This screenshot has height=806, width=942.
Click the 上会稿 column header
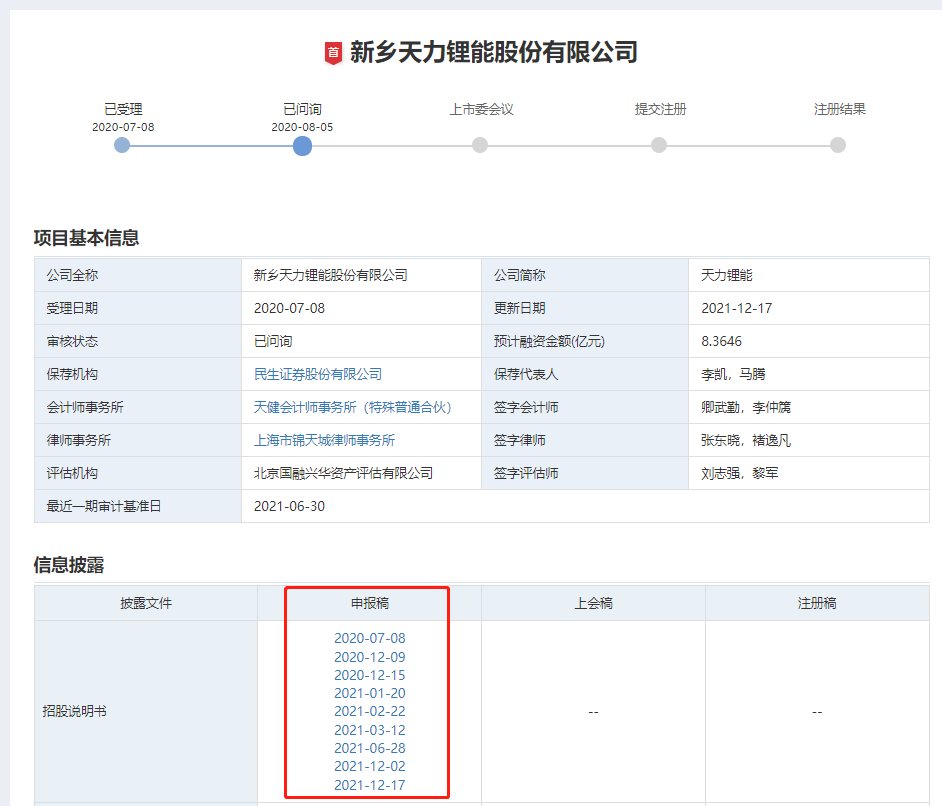click(593, 603)
